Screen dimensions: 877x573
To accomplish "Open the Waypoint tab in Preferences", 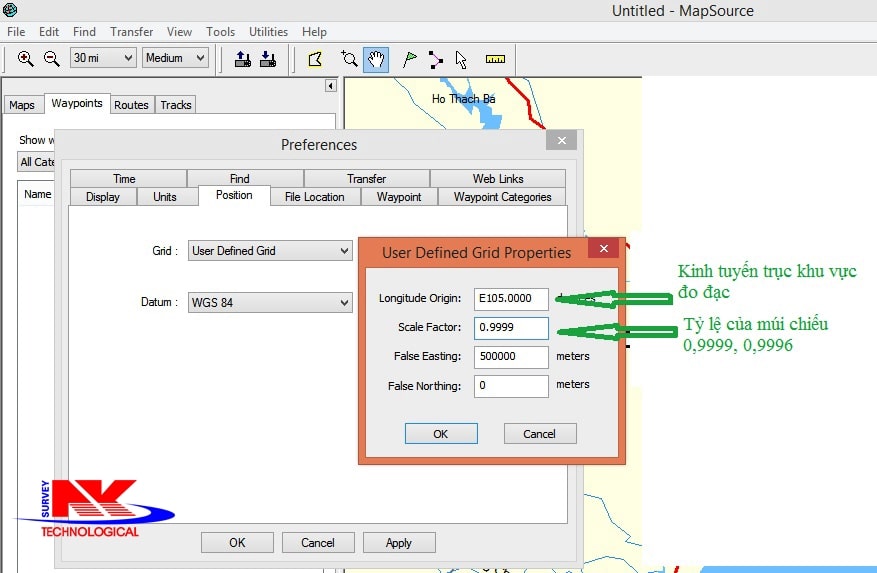I will 399,197.
